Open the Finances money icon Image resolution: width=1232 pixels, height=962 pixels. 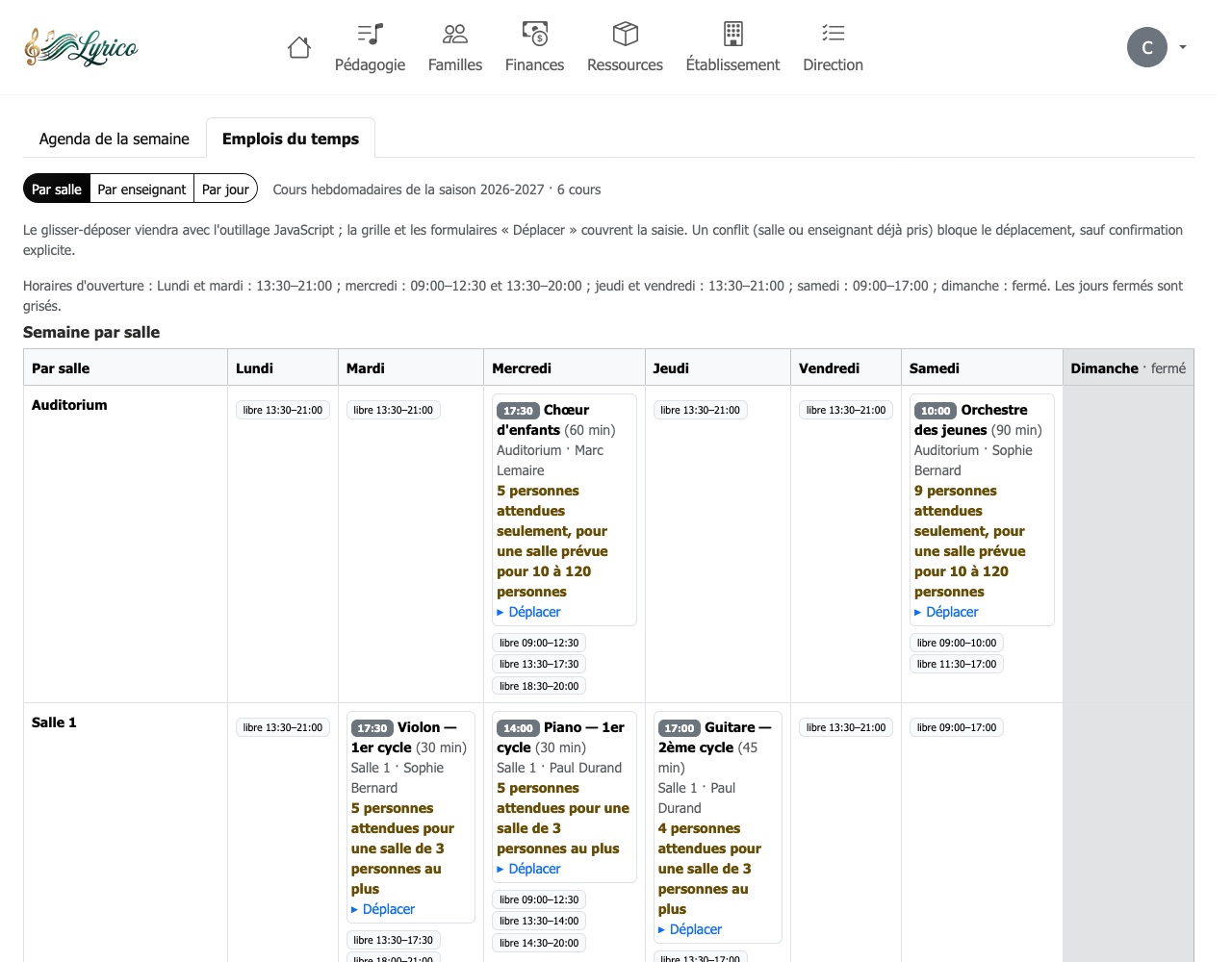click(x=535, y=34)
